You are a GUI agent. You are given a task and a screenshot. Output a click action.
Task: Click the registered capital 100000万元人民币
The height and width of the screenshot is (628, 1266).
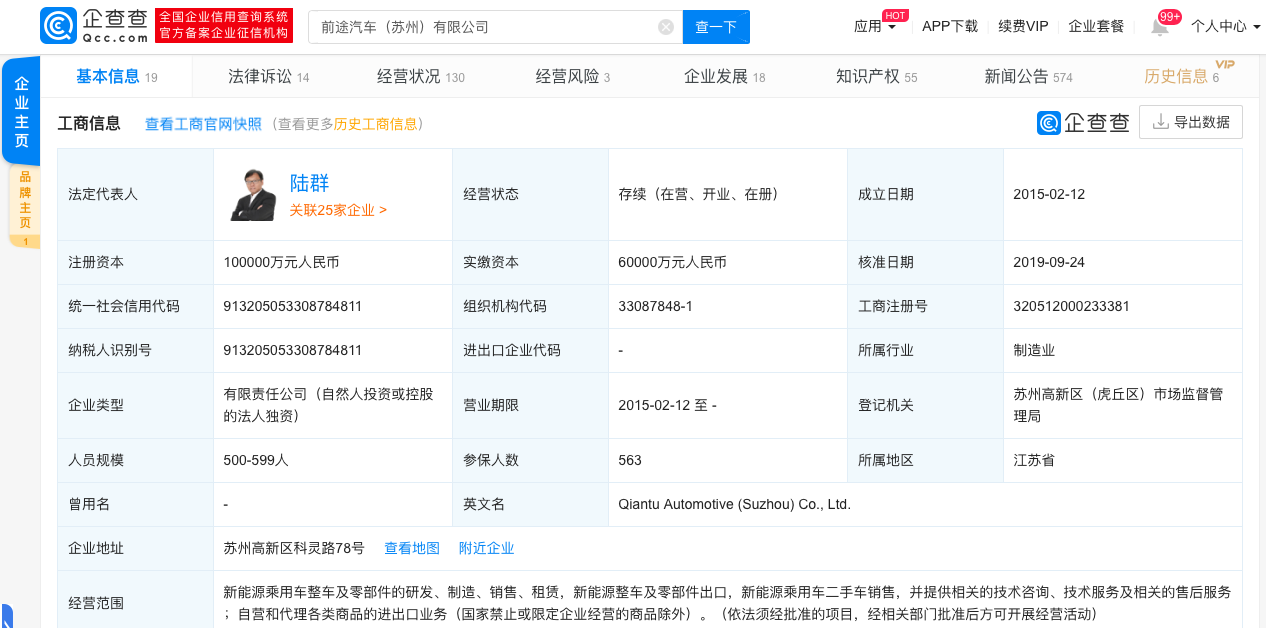point(281,262)
